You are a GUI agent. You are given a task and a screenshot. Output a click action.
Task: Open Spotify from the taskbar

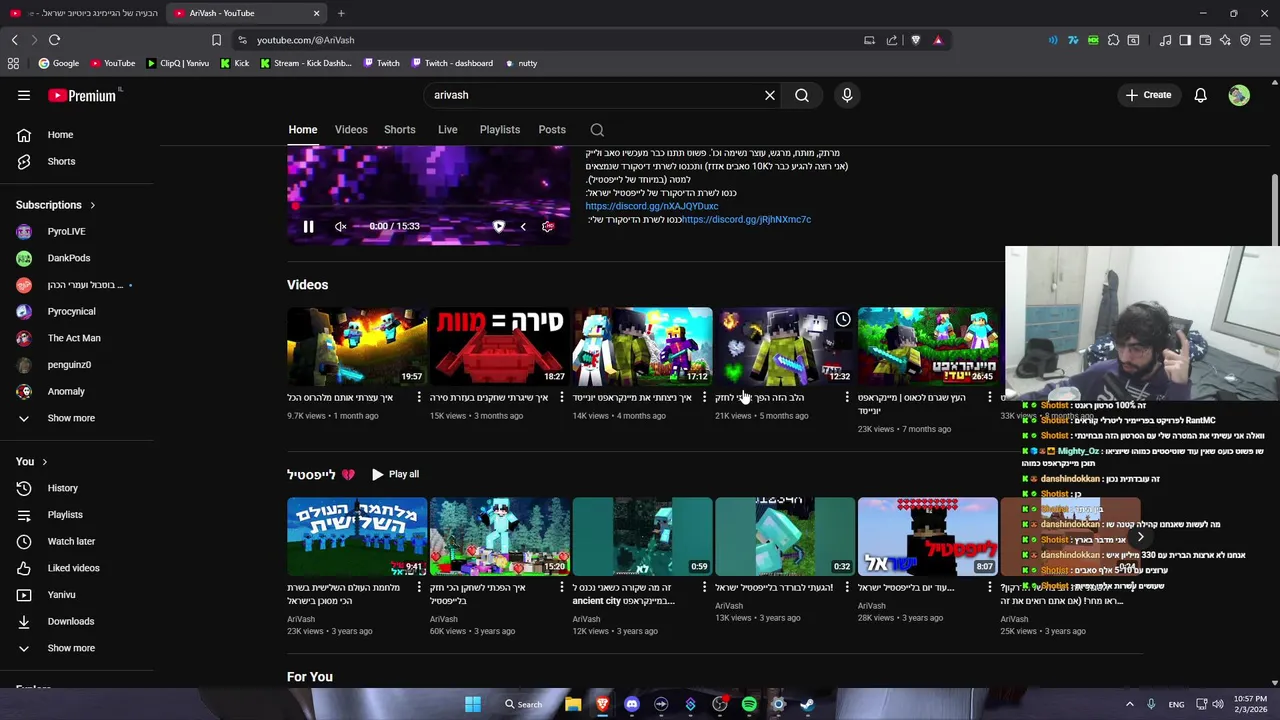[749, 704]
